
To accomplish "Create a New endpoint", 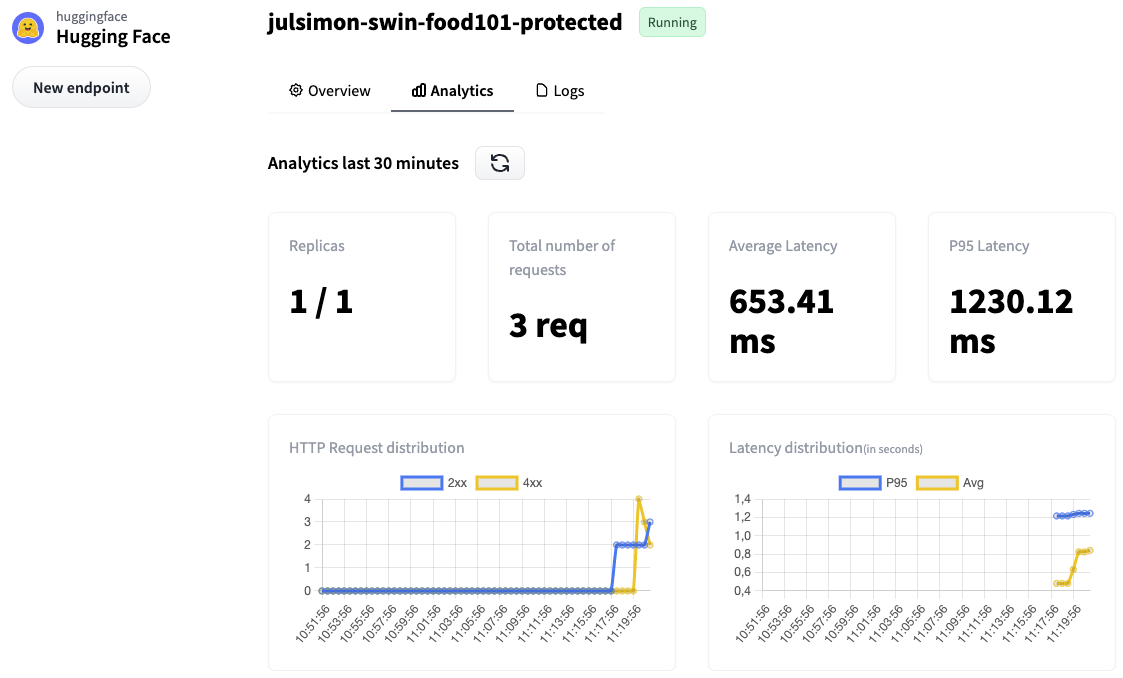I will 81,88.
